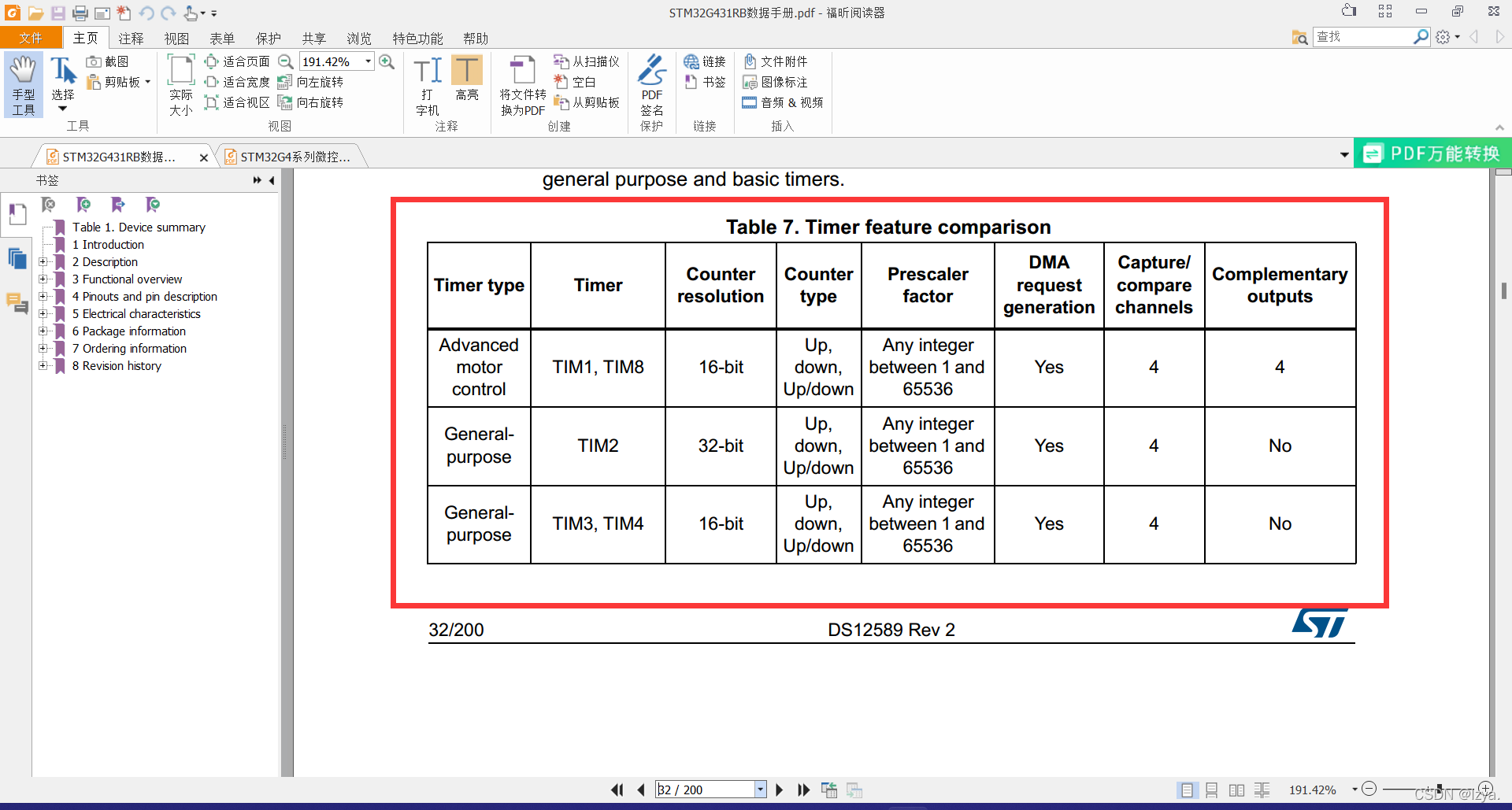Select the Highlight (高亮) tool
The width and height of the screenshot is (1512, 810).
(x=467, y=79)
